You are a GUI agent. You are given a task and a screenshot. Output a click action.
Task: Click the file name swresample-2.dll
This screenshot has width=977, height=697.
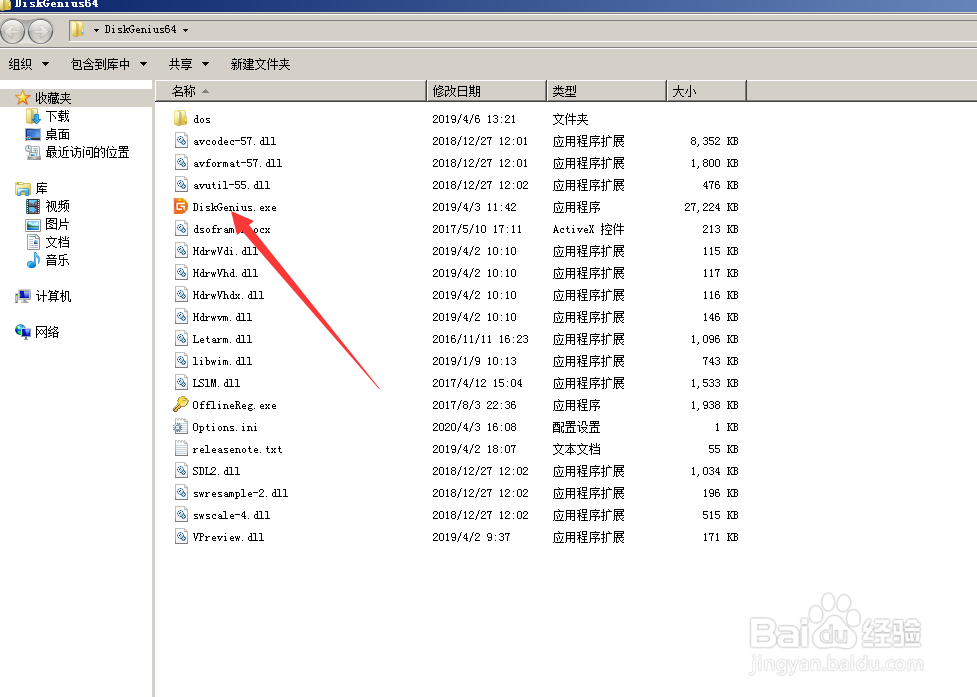click(x=241, y=493)
